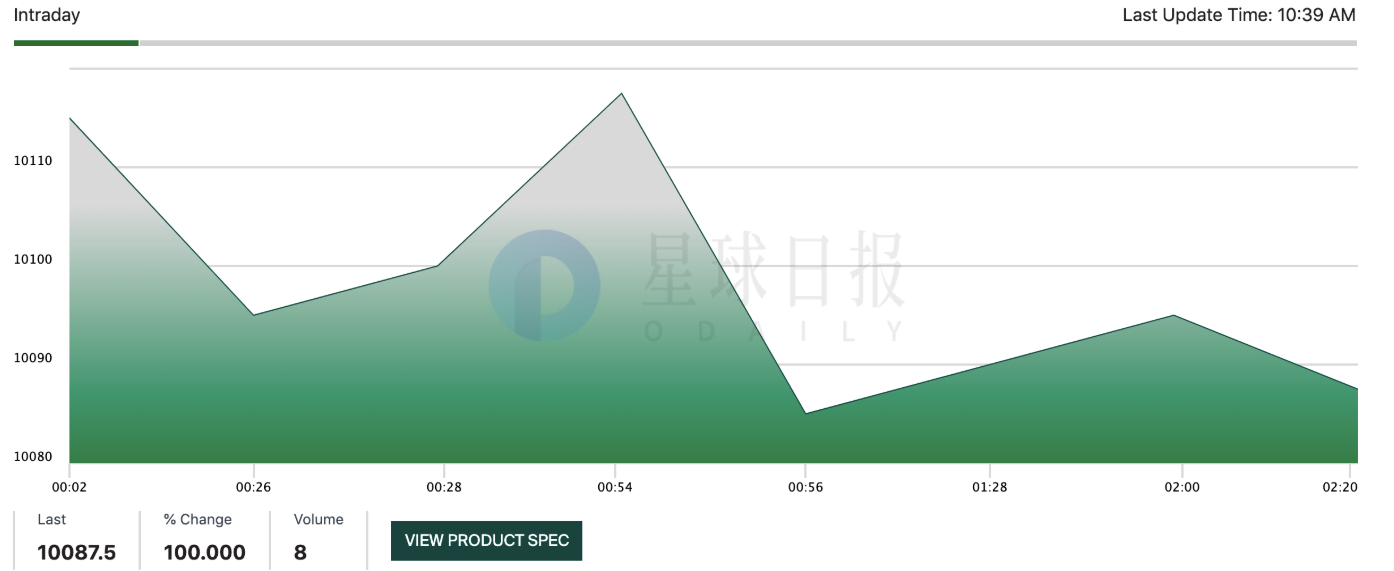Click the 10100 price axis label
1394x571 pixels.
[32, 260]
